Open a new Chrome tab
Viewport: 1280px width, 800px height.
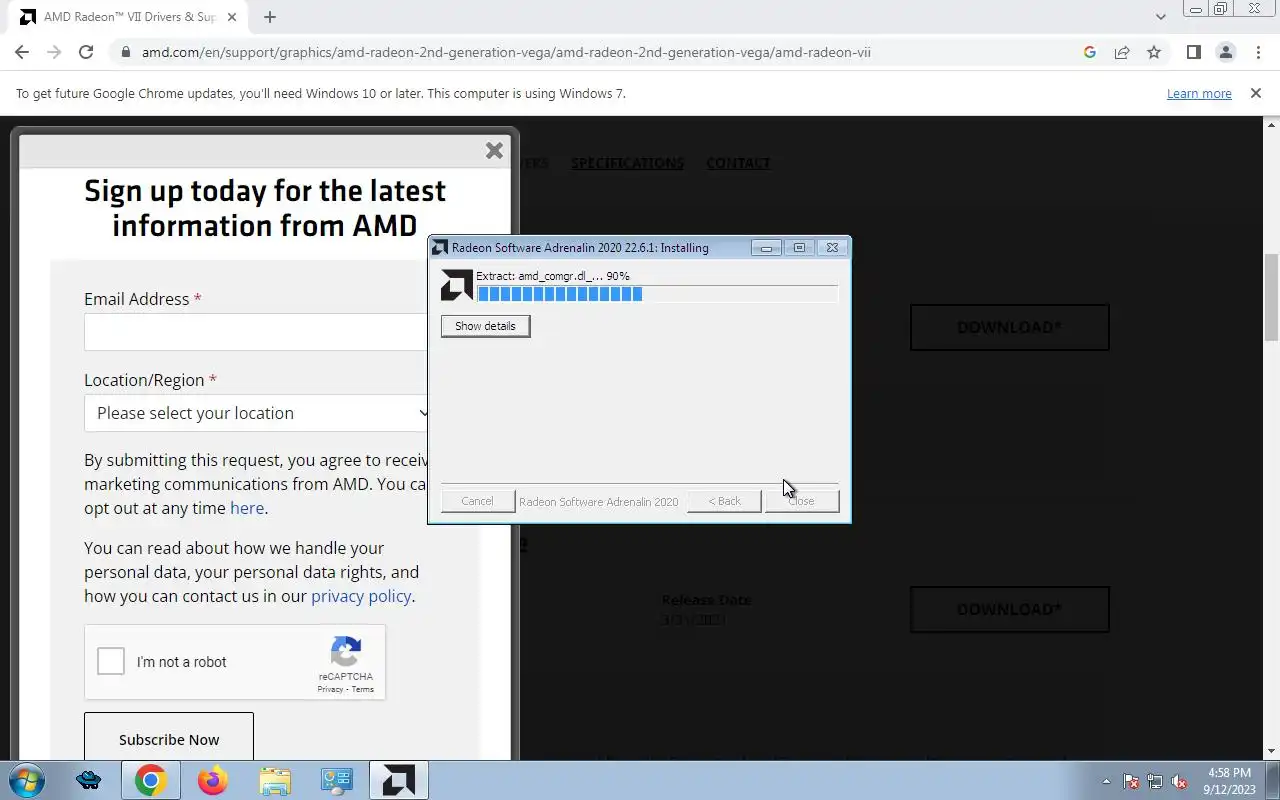[x=270, y=17]
